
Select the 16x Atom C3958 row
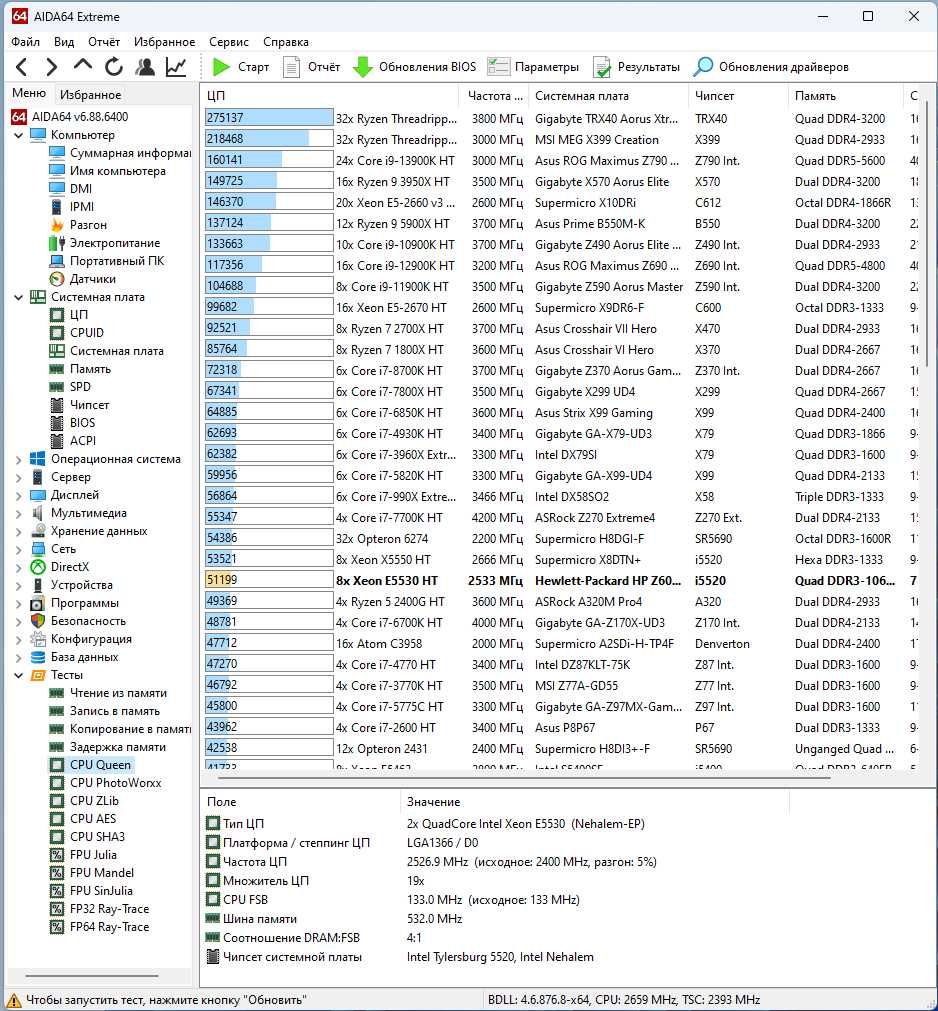tap(563, 643)
